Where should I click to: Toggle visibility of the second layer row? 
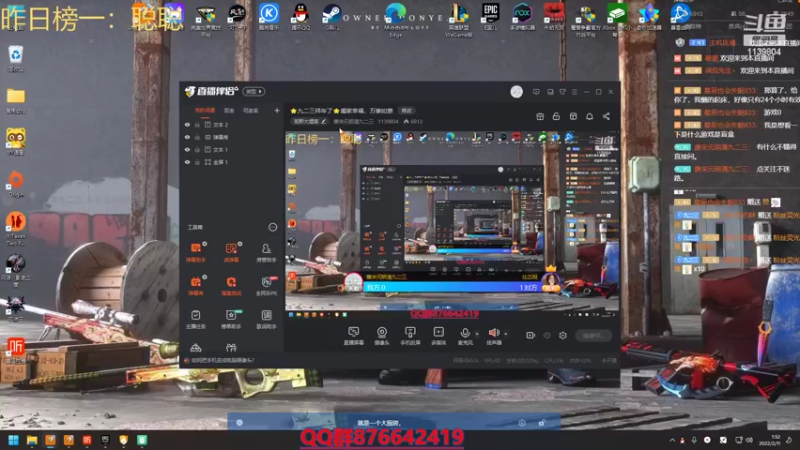coord(187,137)
